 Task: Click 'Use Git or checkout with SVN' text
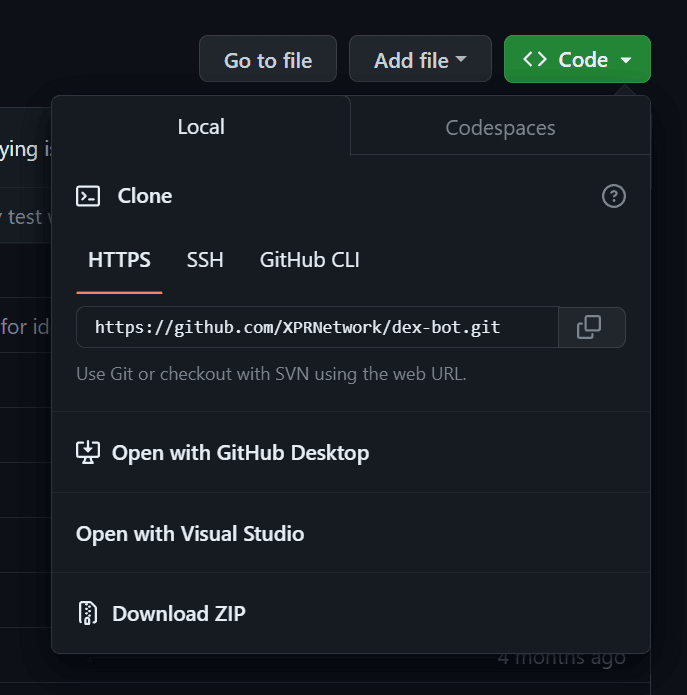pyautogui.click(x=271, y=374)
